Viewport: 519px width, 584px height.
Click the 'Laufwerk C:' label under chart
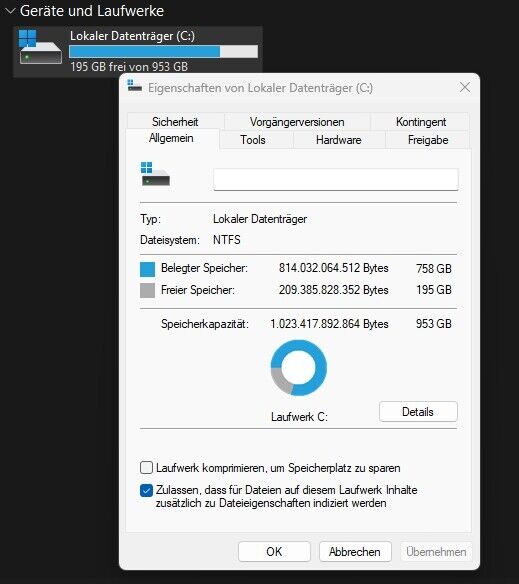point(299,417)
